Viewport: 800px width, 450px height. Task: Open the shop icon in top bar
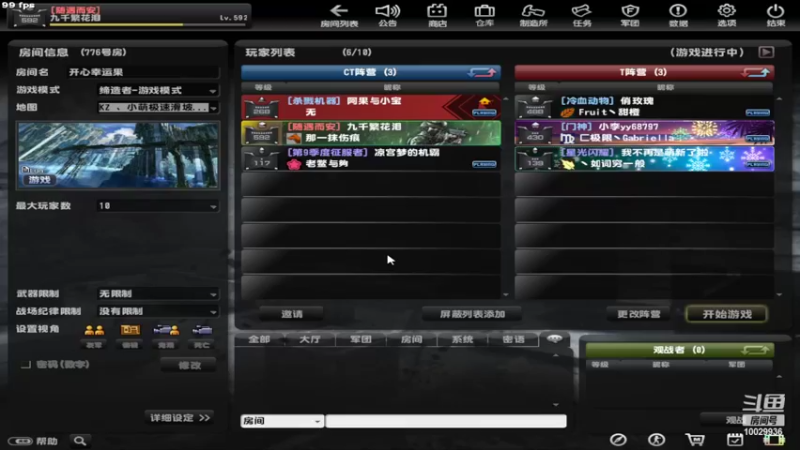[437, 11]
